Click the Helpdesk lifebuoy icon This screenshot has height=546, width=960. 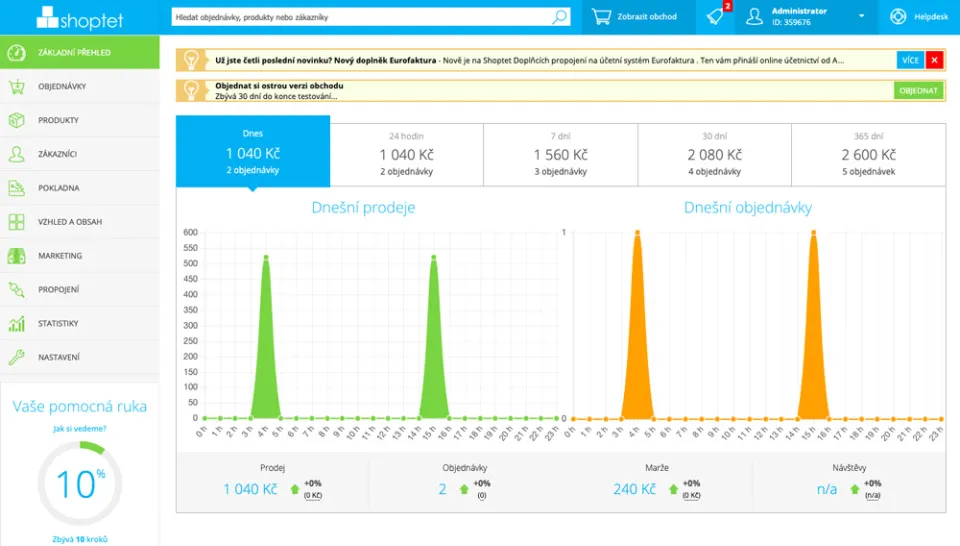pos(898,17)
